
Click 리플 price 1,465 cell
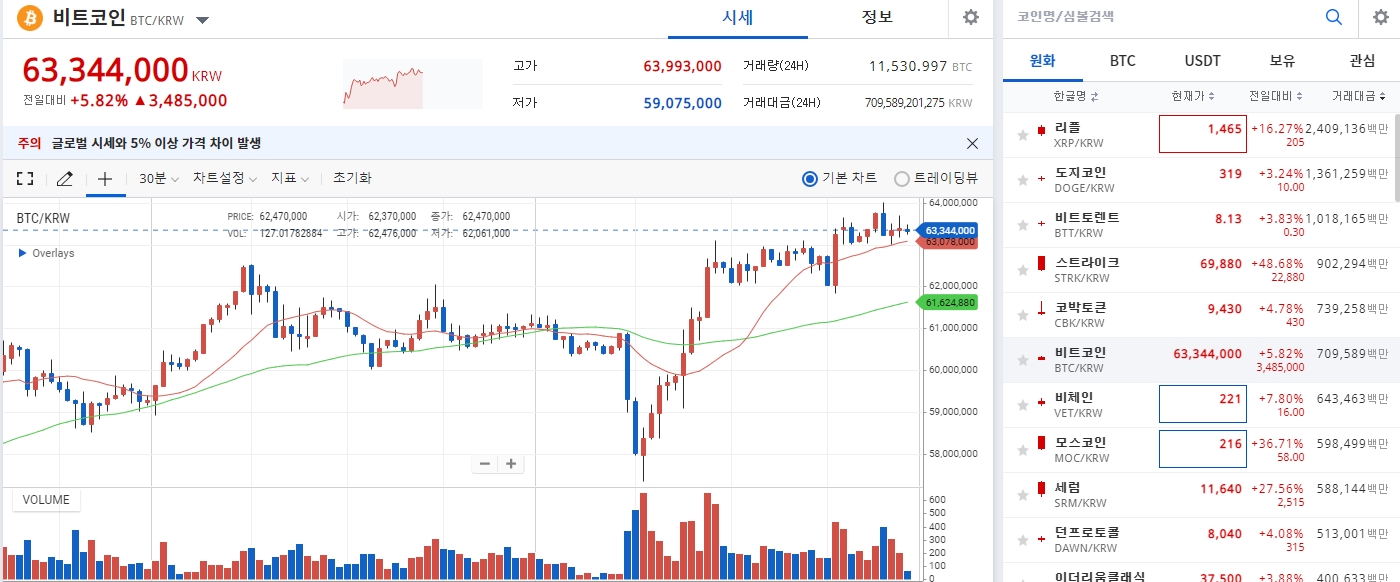(x=1203, y=134)
